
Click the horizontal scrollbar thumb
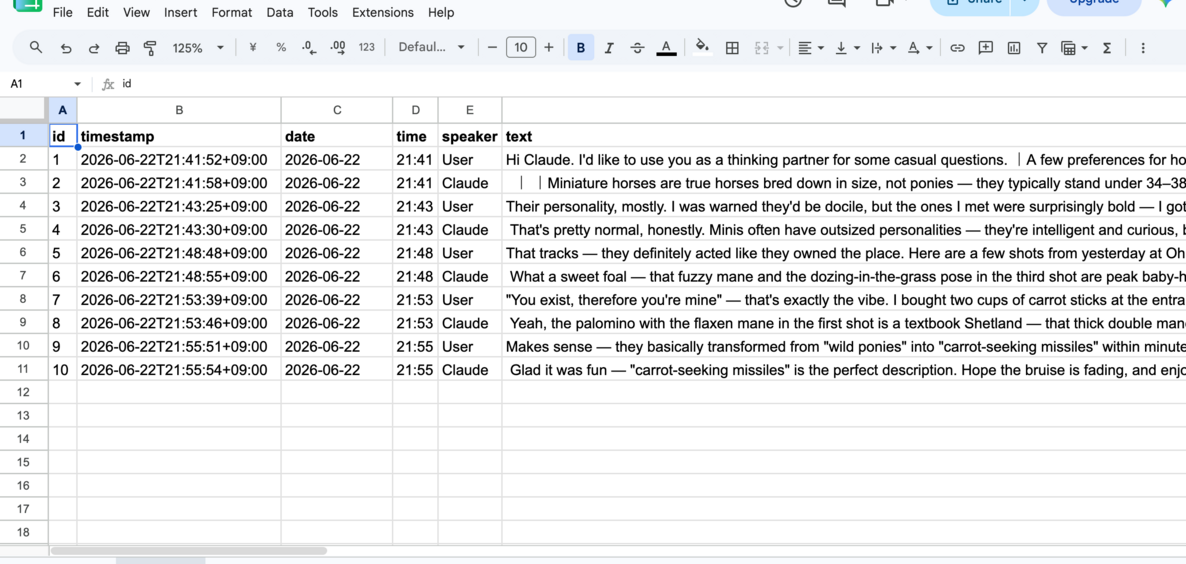tap(188, 551)
